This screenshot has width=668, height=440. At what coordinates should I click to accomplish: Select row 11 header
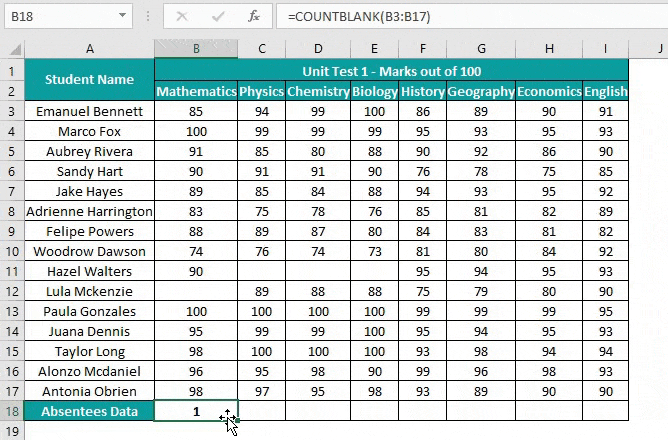click(12, 271)
